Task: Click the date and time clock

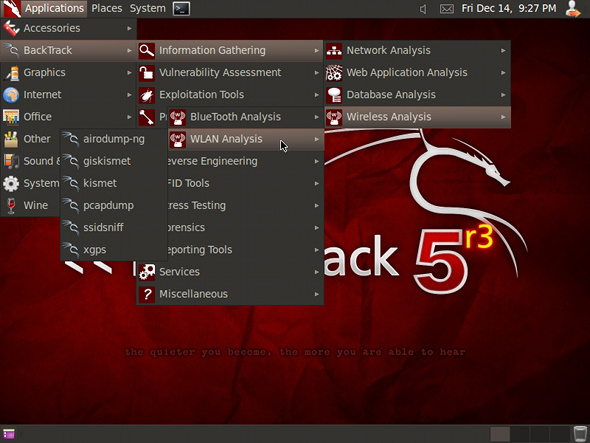Action: click(x=509, y=8)
